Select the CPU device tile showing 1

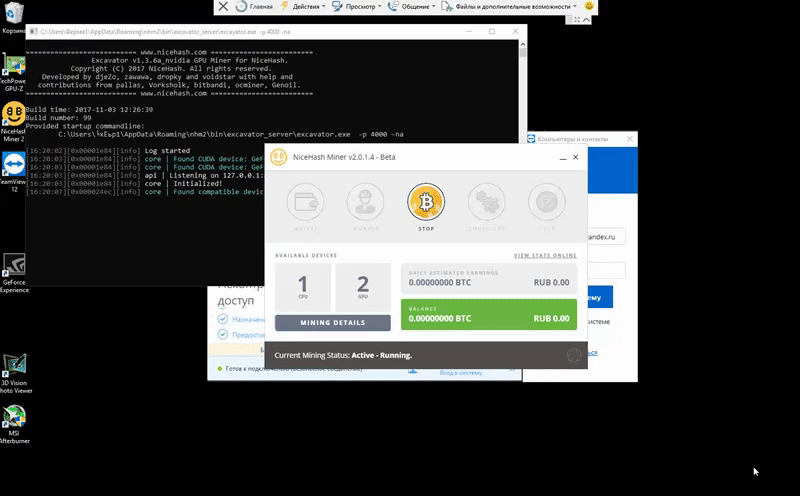coord(303,287)
